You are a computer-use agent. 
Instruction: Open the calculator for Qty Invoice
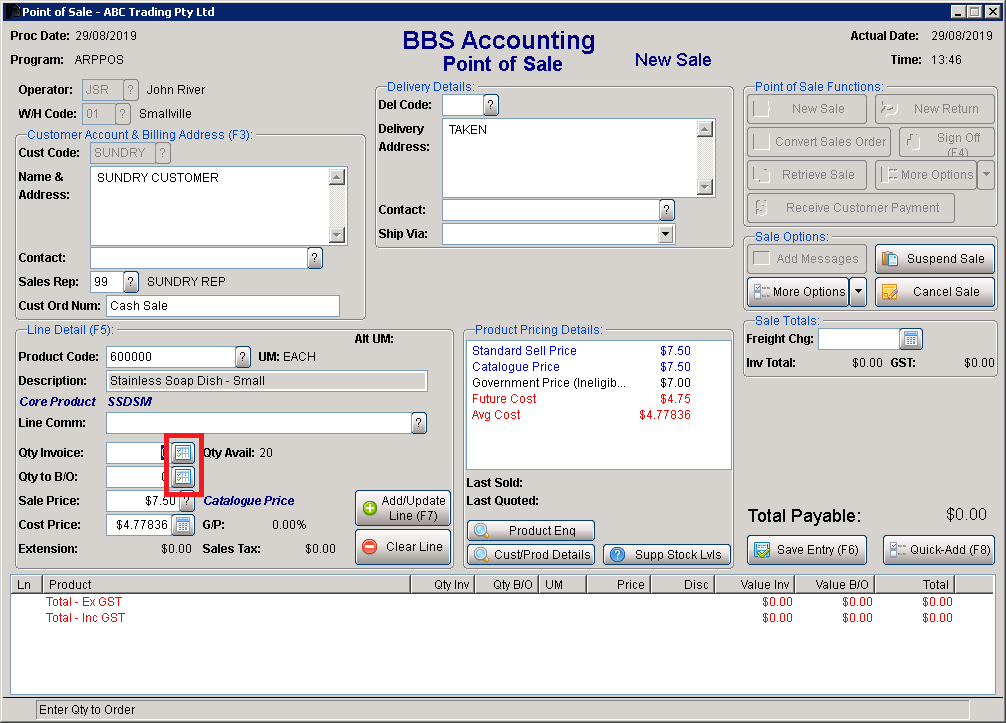pos(182,452)
